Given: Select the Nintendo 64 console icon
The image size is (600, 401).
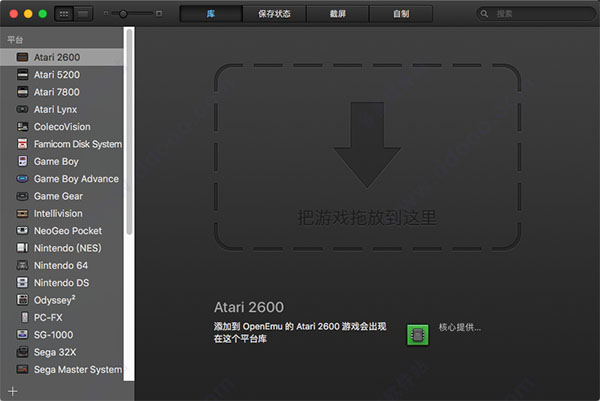Looking at the screenshot, I should tap(23, 265).
